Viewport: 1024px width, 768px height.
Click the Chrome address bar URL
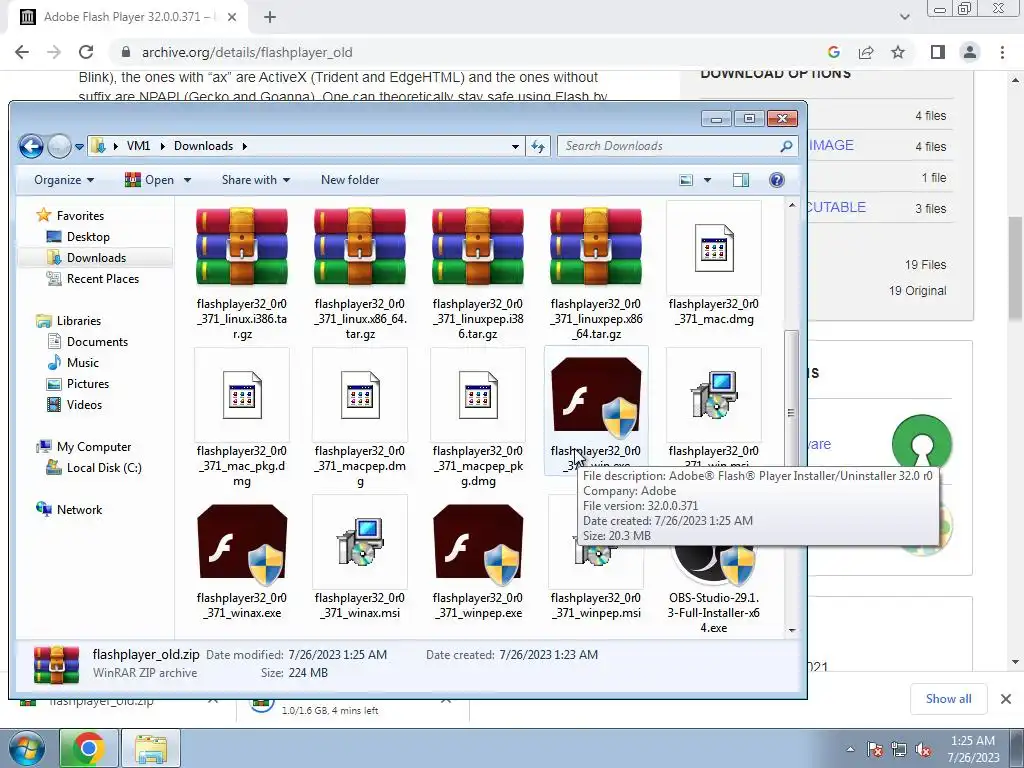[247, 52]
